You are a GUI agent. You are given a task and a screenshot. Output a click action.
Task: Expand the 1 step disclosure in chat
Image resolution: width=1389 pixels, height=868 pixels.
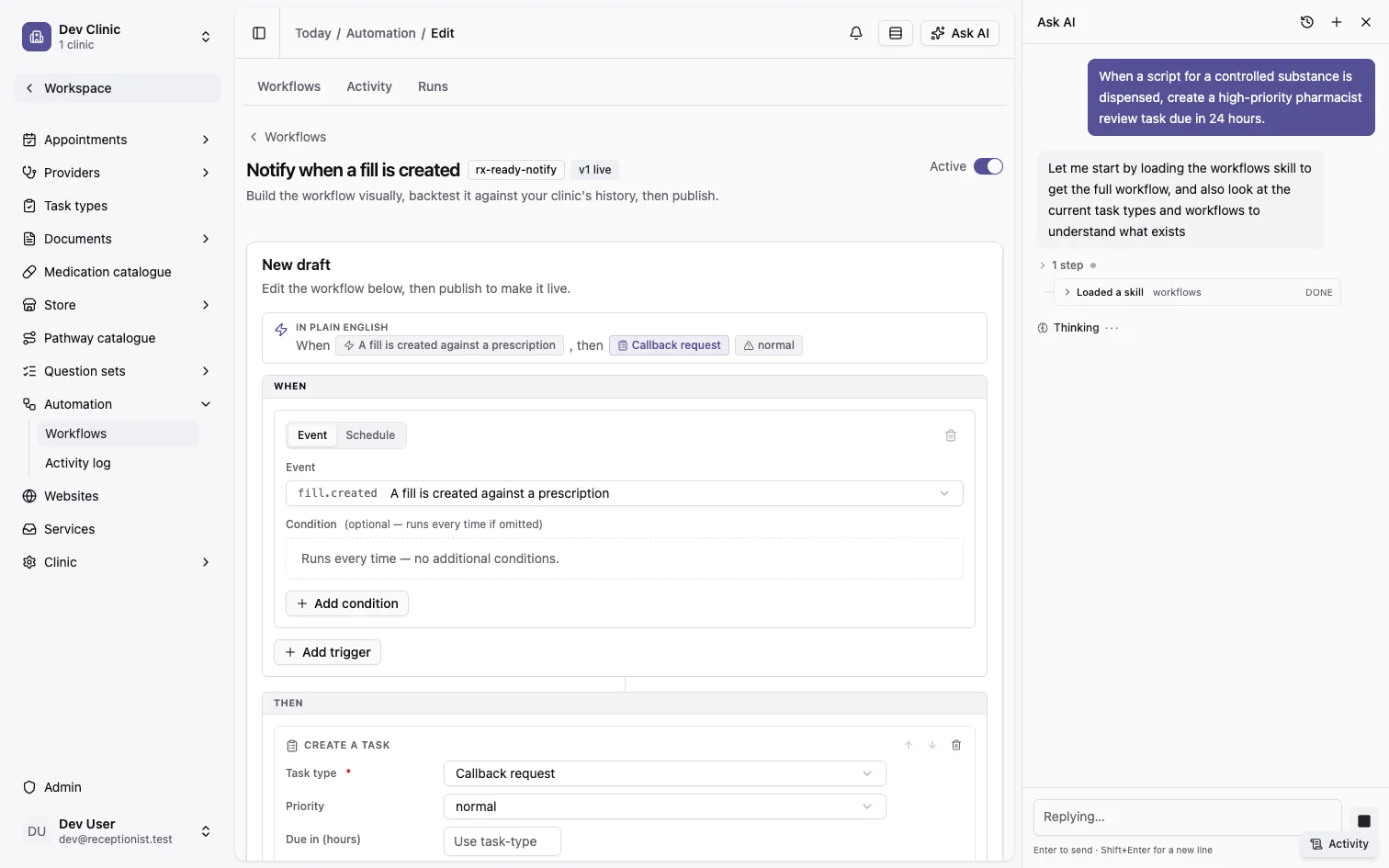point(1061,265)
